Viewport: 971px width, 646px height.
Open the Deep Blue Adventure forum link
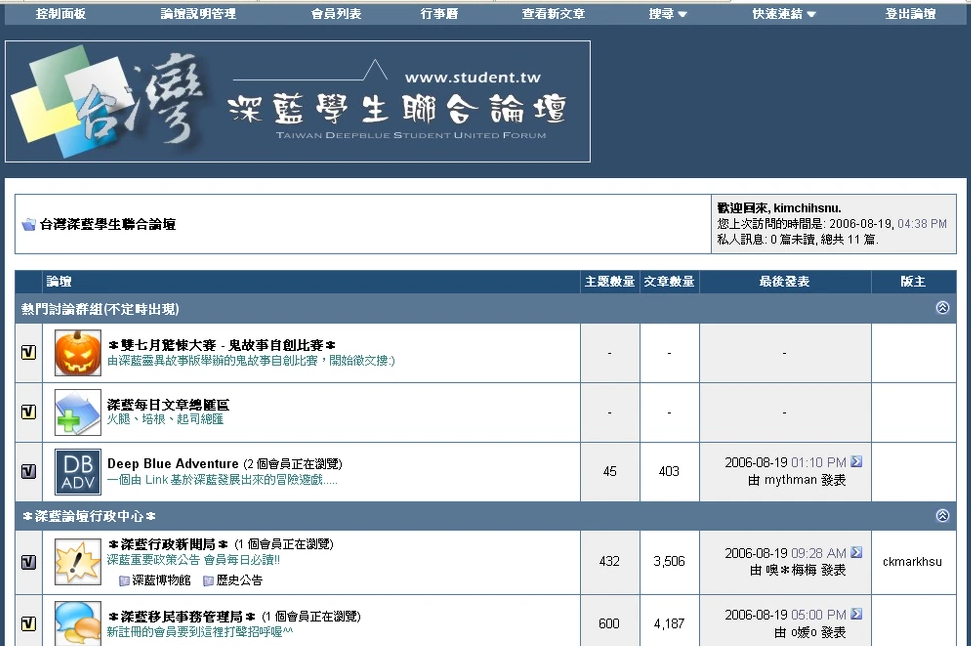(x=173, y=464)
